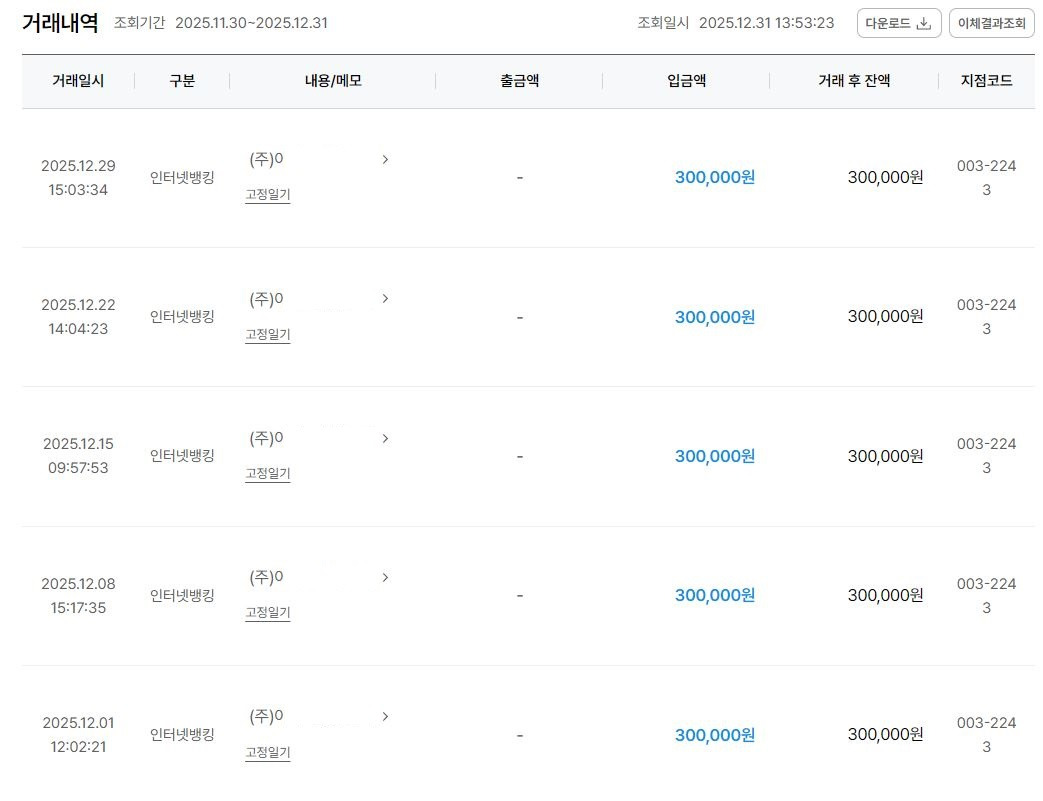Click the 고정일기 memo on the 2025.12.01 row
This screenshot has width=1043, height=801.
(268, 752)
